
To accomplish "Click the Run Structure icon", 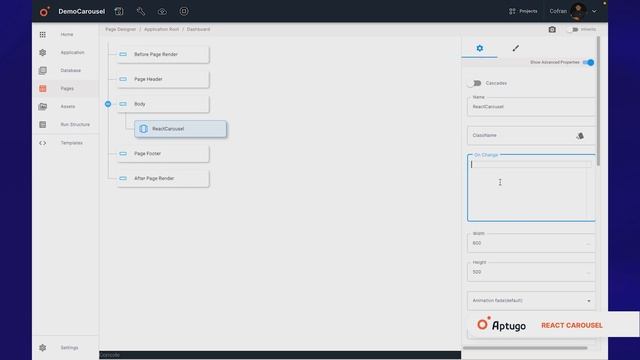I will pyautogui.click(x=43, y=124).
